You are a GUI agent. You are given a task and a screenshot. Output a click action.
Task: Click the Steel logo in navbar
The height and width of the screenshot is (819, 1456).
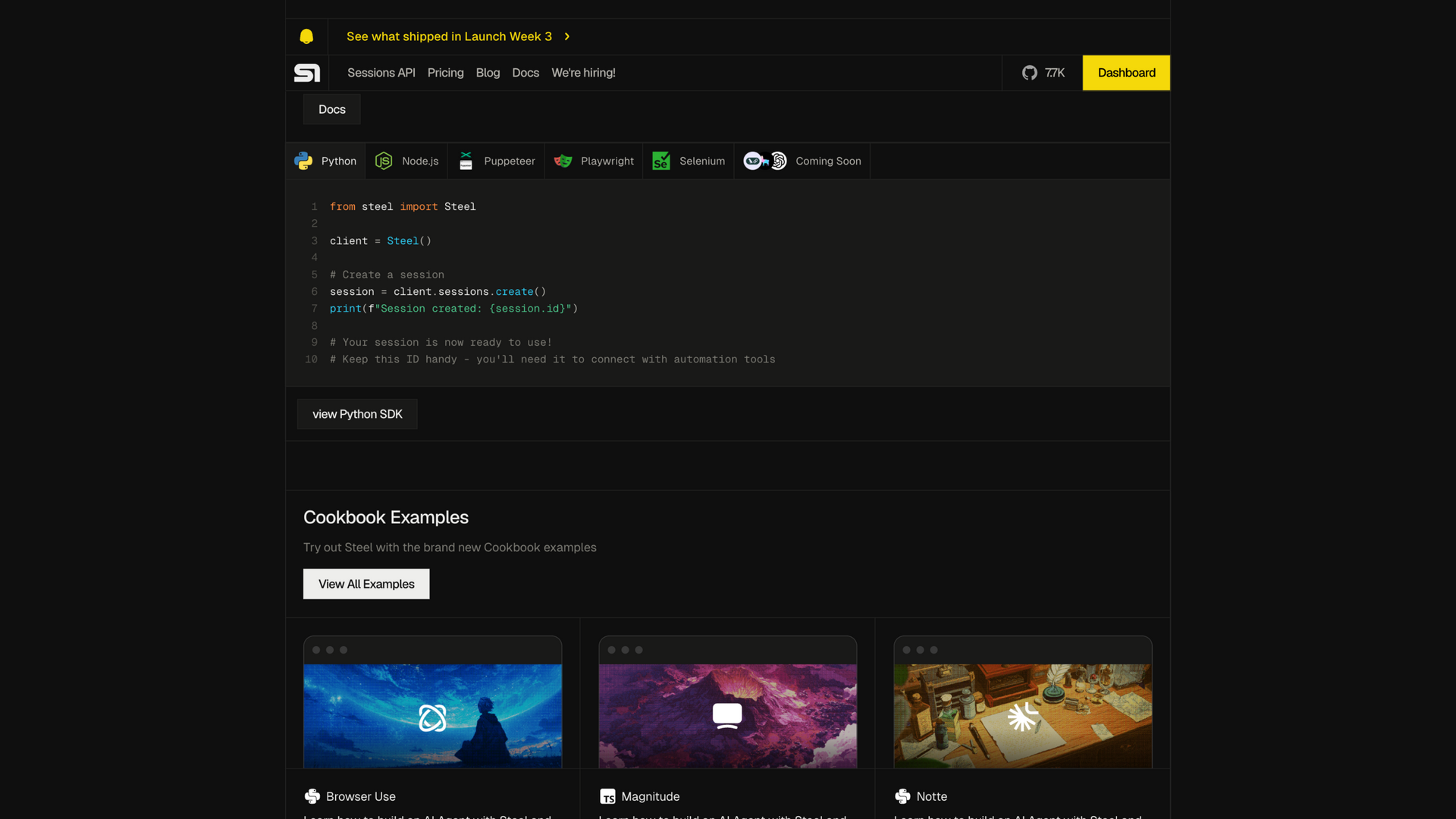[307, 73]
